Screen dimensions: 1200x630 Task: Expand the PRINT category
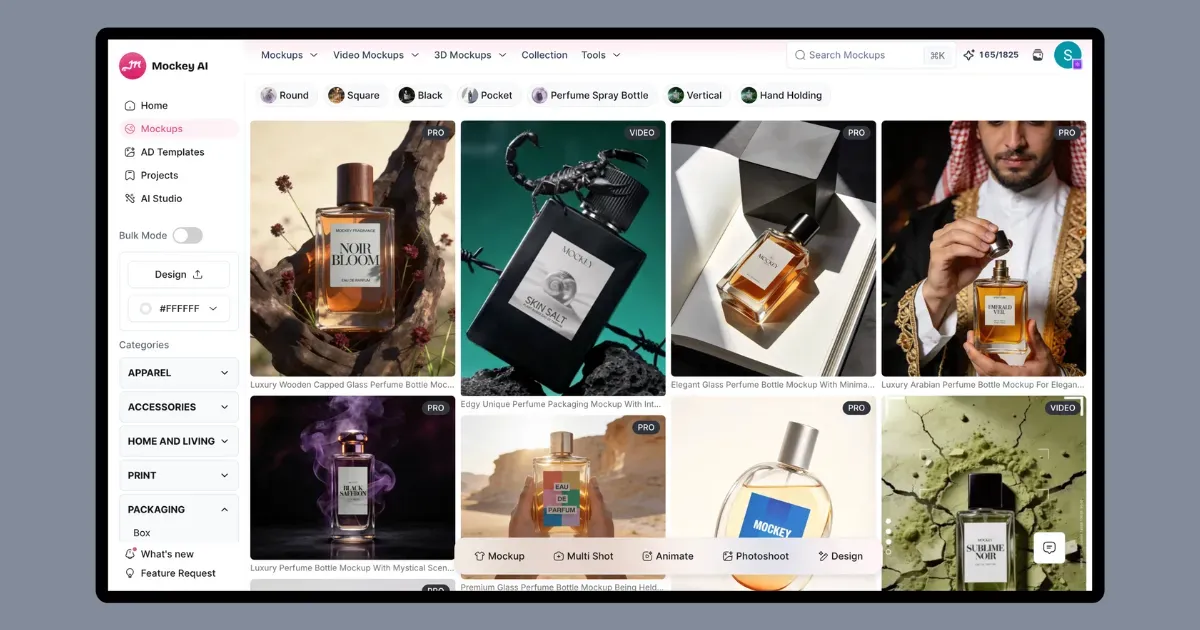click(179, 475)
